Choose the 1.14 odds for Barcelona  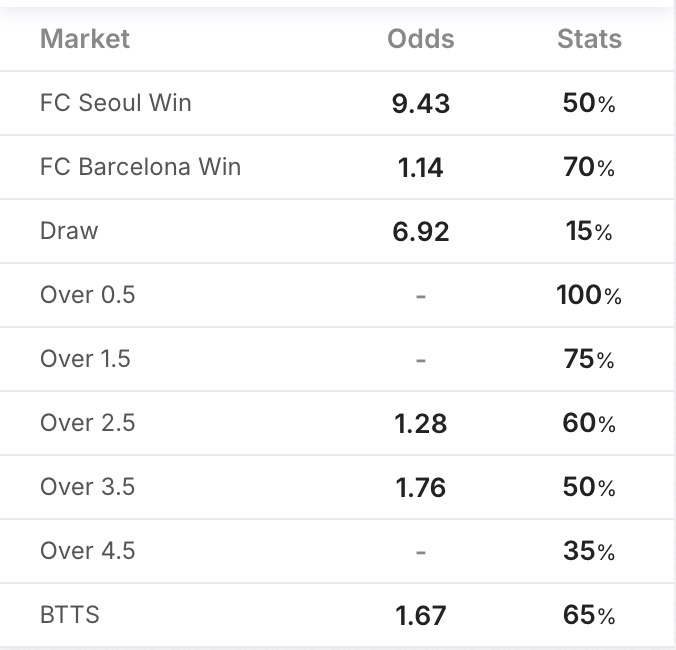tap(420, 168)
